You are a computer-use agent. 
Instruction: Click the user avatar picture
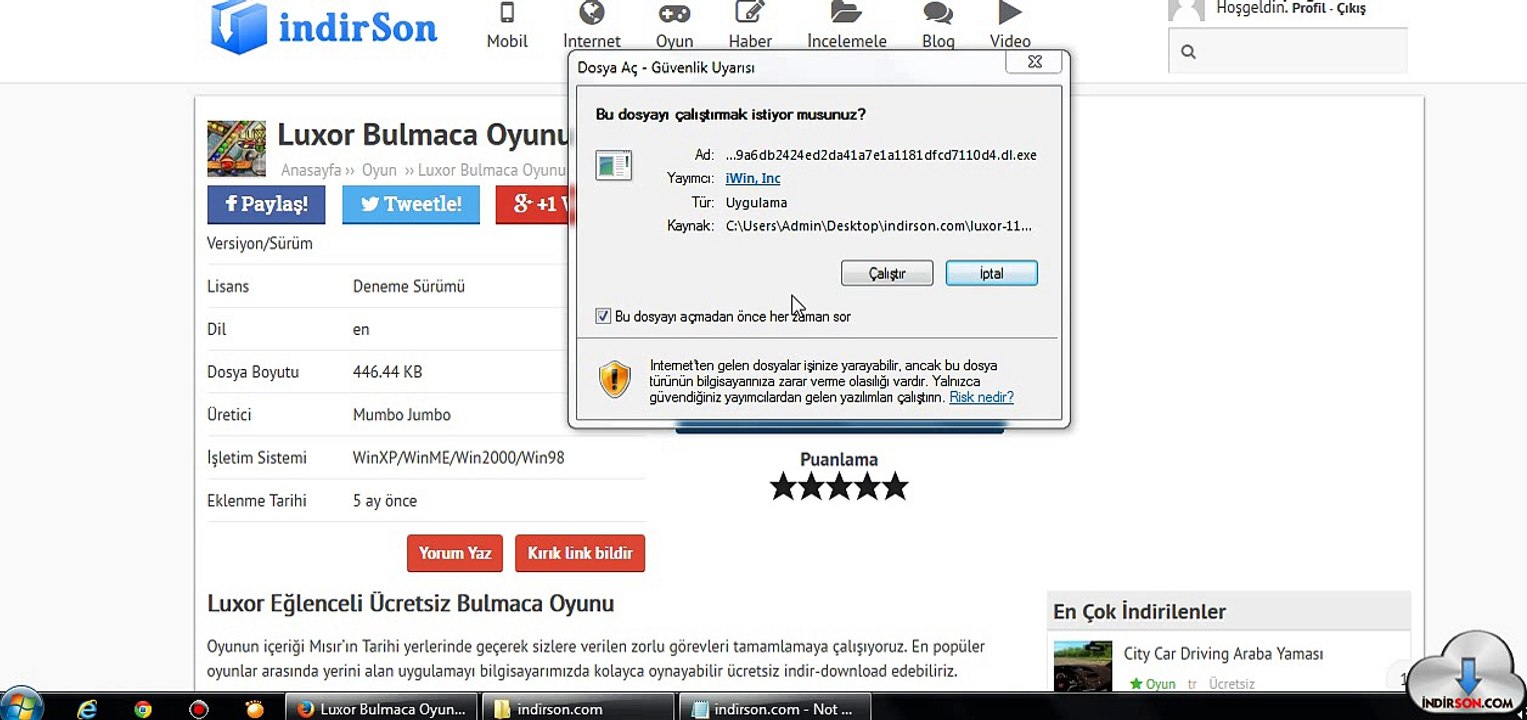click(x=1187, y=10)
